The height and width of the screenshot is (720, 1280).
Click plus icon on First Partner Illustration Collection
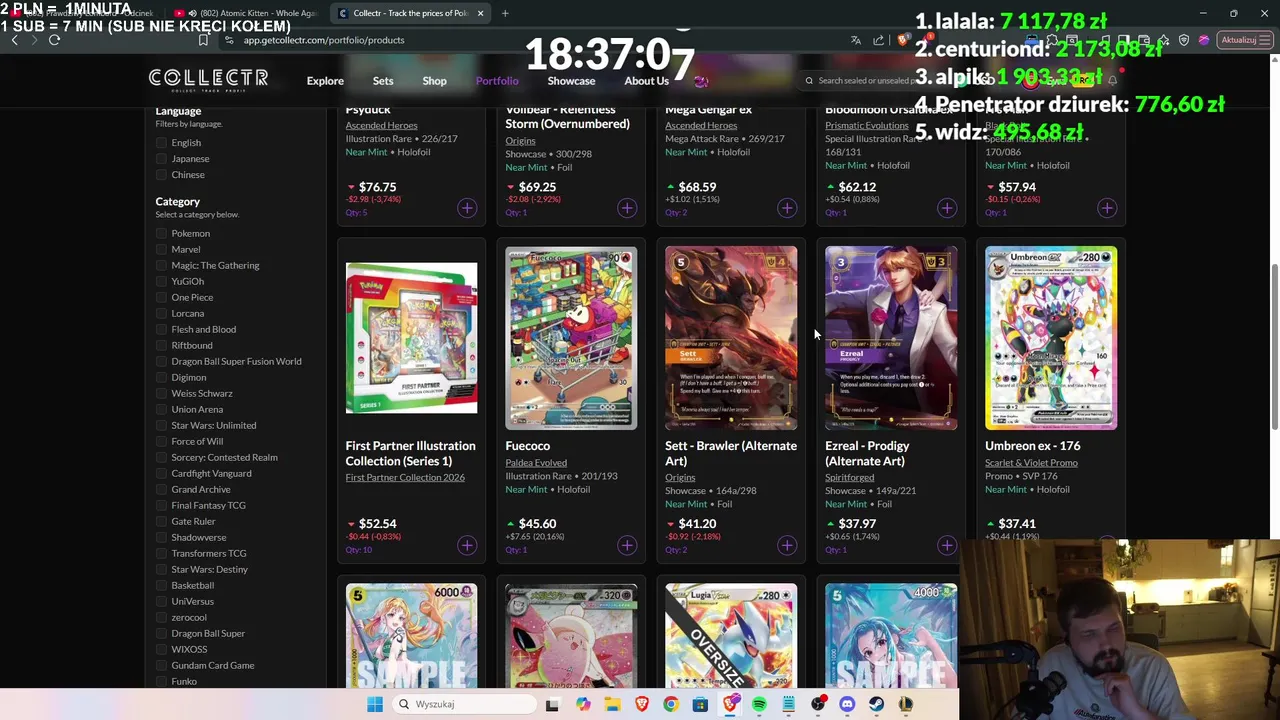click(467, 545)
